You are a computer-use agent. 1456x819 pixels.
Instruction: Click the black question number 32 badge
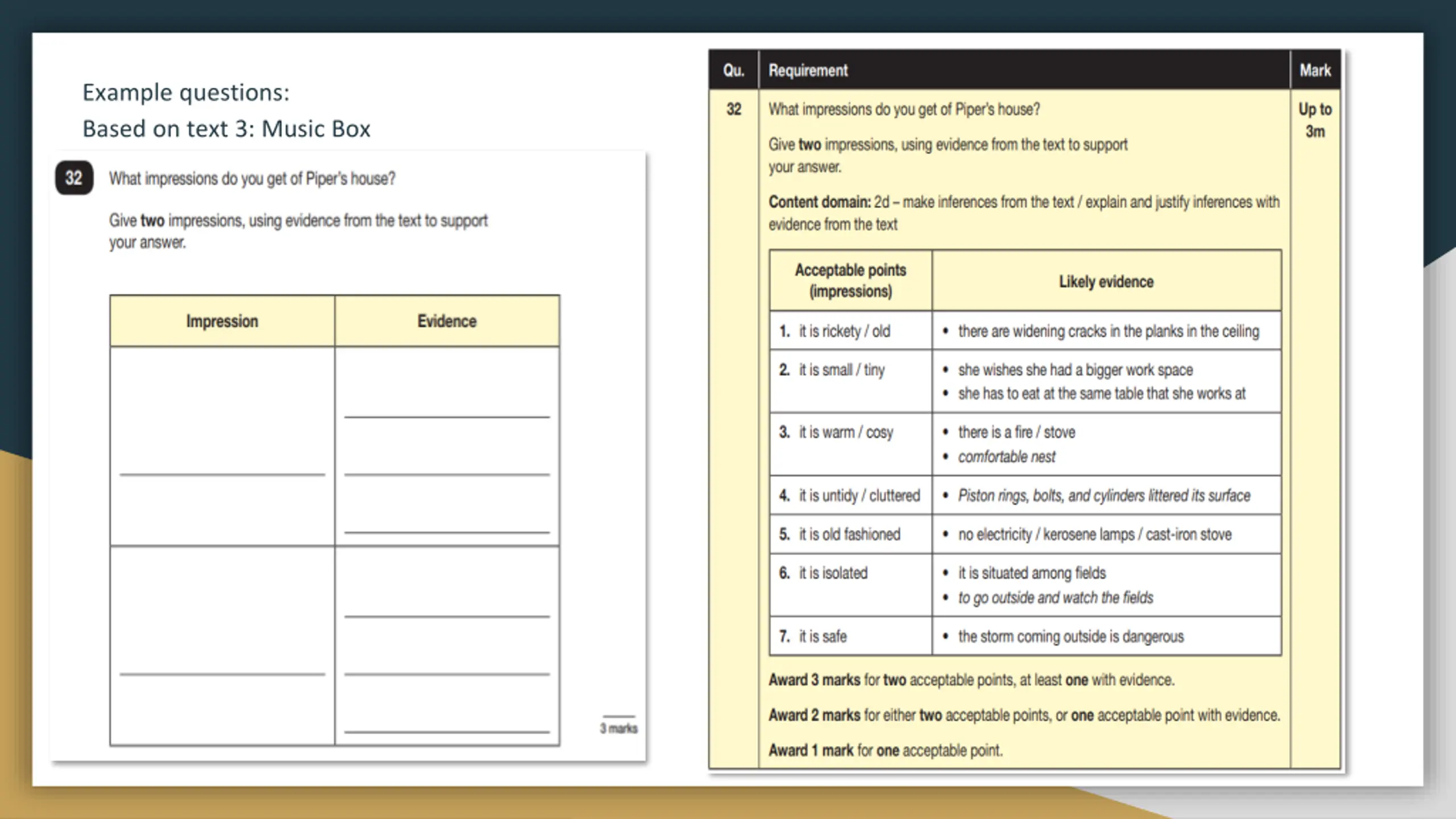[x=74, y=178]
